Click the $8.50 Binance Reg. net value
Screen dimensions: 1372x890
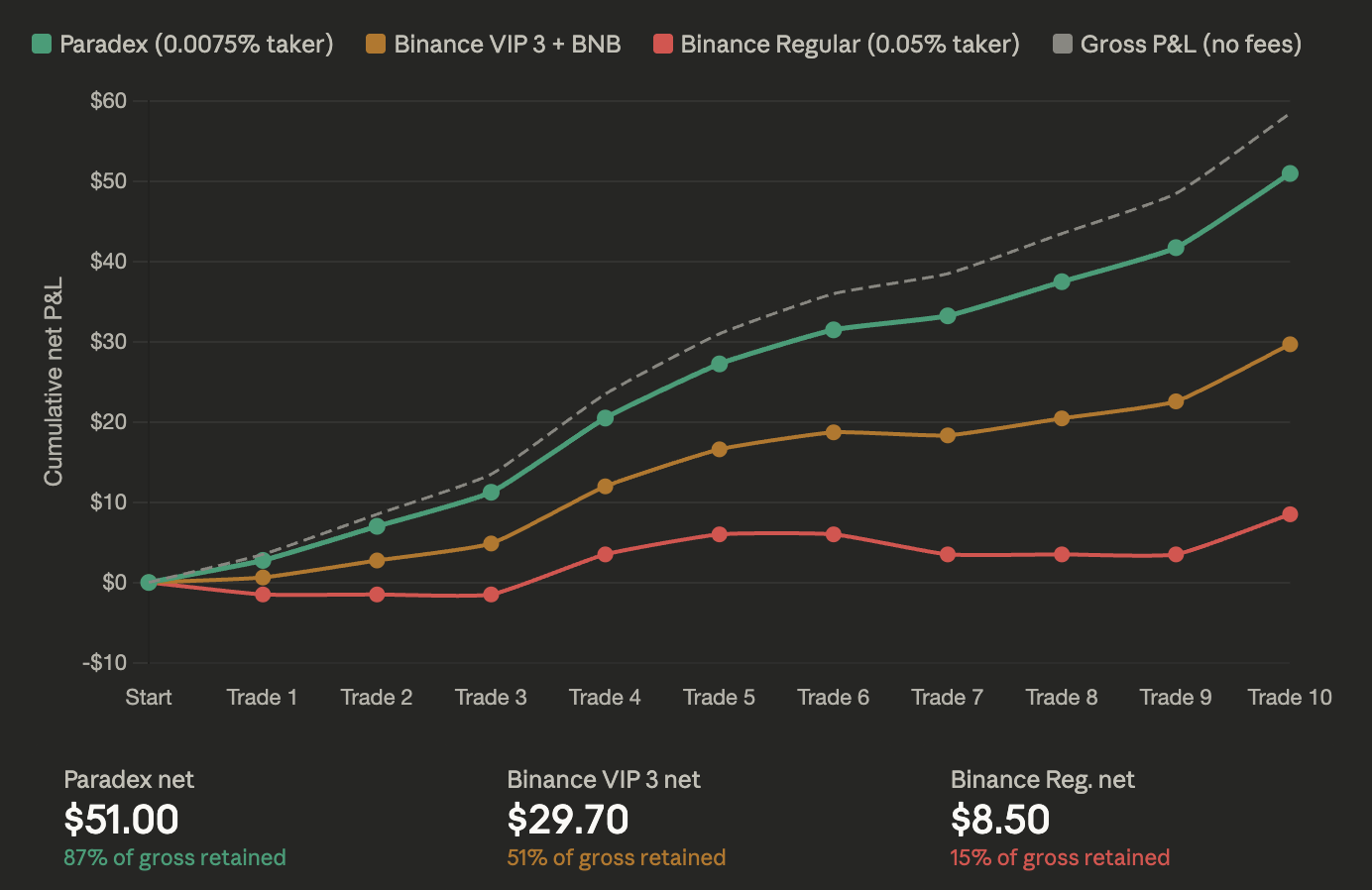1001,820
